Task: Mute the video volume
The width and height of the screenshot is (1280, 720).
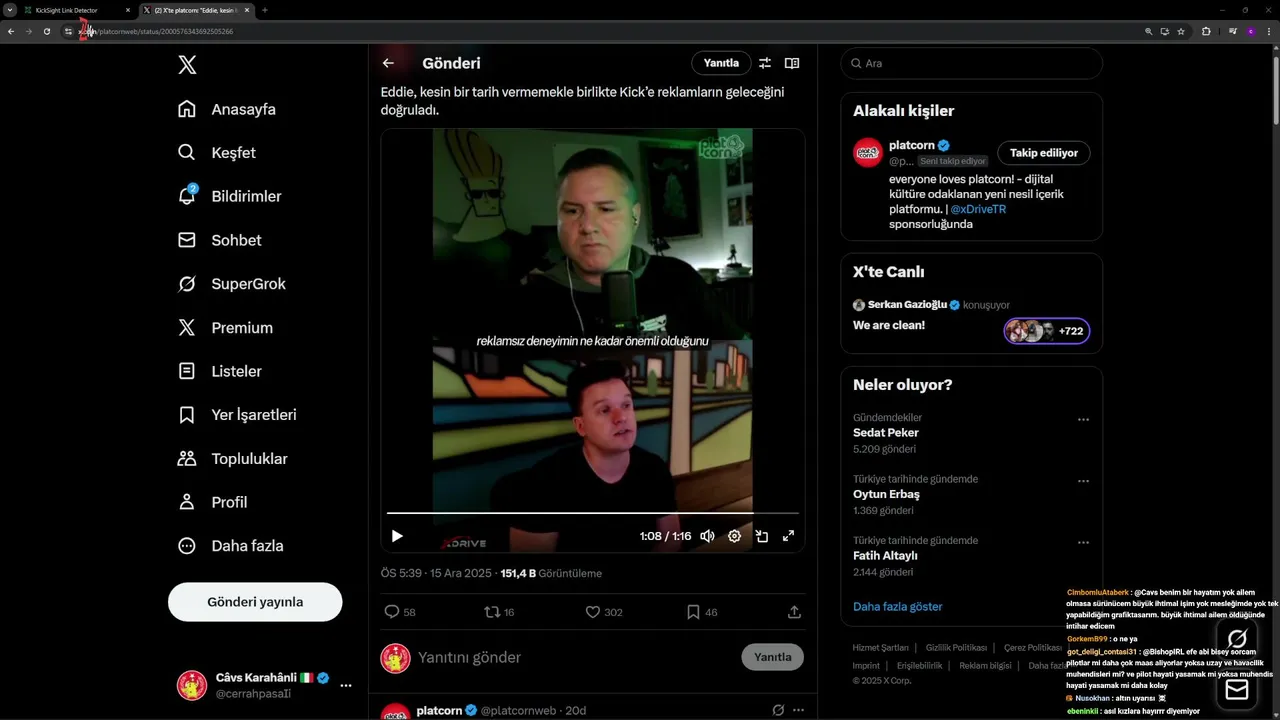Action: [707, 536]
